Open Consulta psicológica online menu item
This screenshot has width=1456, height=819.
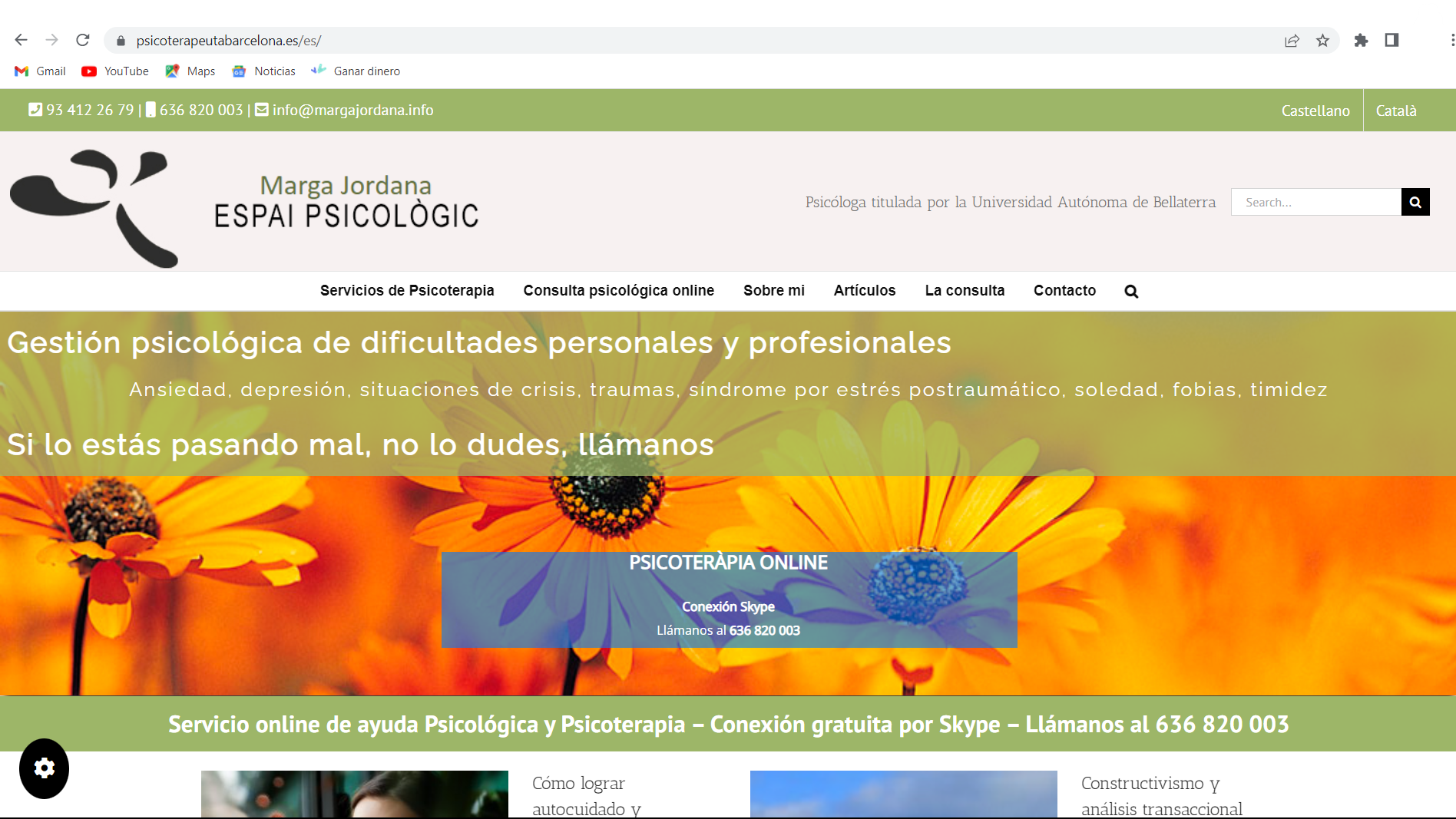tap(619, 291)
